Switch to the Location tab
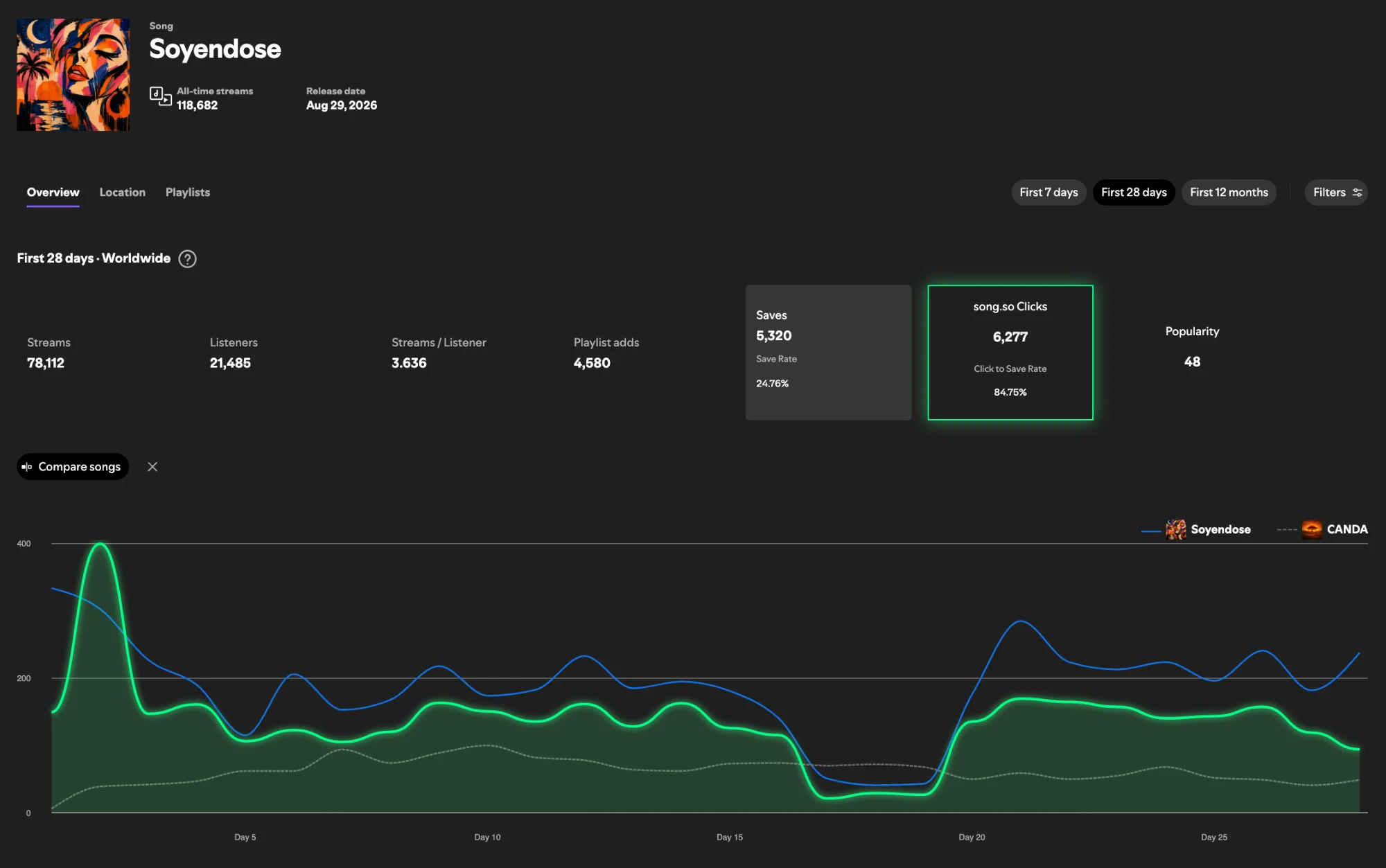 [x=123, y=193]
